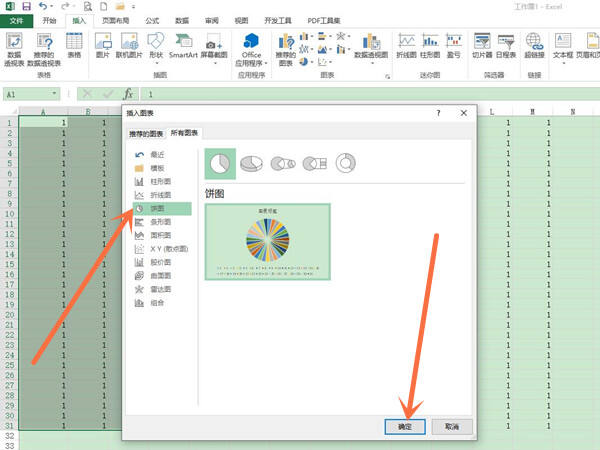Switch to the Recommended Charts tab
The image size is (600, 450).
pos(146,134)
